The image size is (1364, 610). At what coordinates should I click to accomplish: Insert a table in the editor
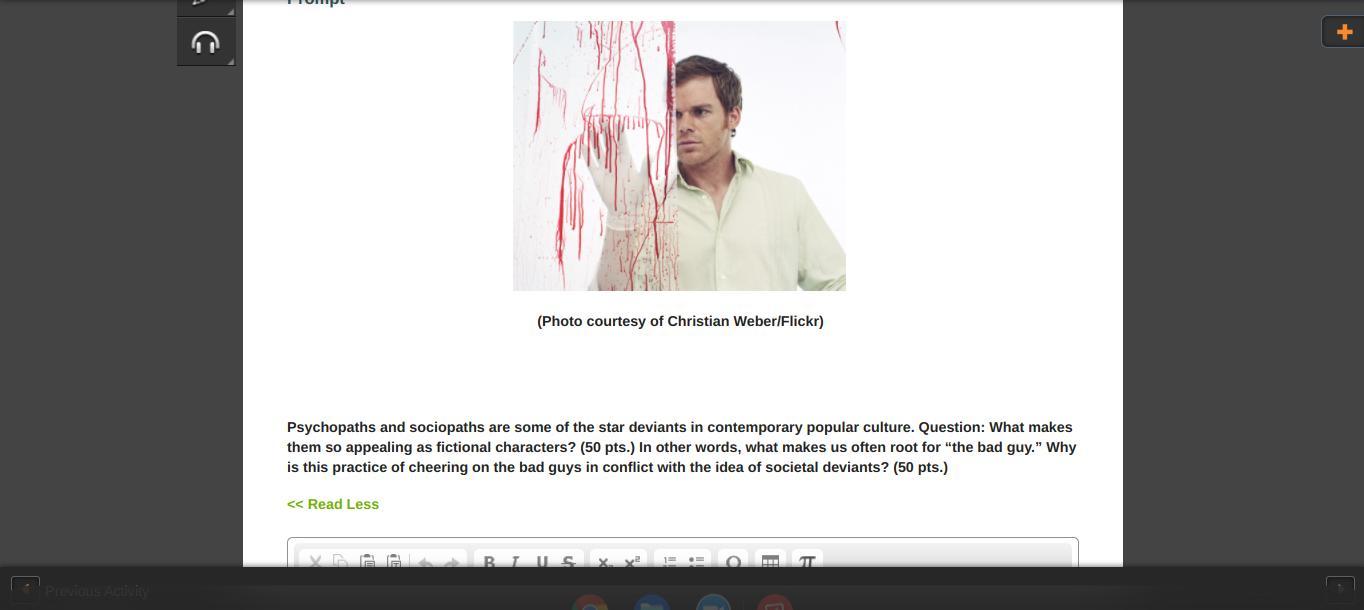click(x=770, y=562)
